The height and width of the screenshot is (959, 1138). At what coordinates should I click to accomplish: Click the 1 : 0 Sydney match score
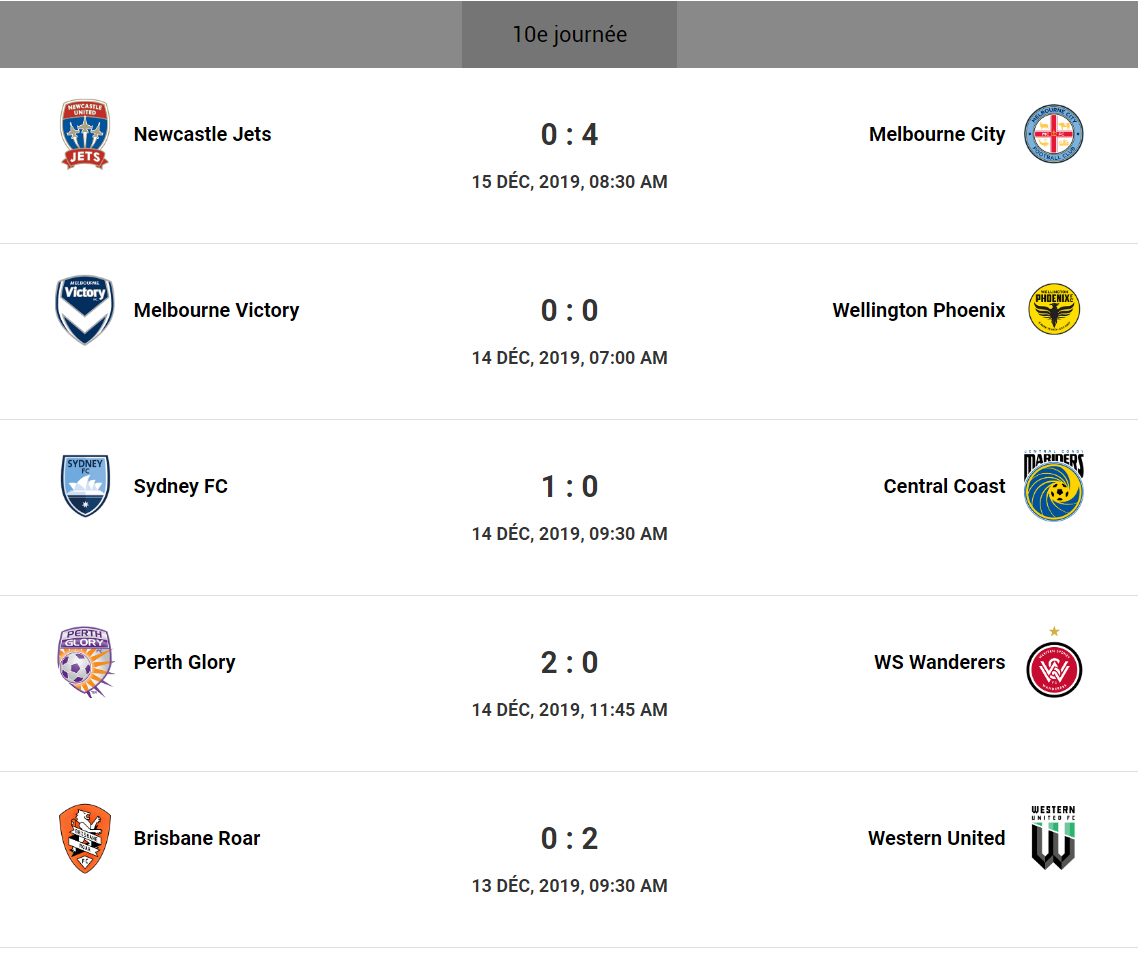tap(569, 486)
